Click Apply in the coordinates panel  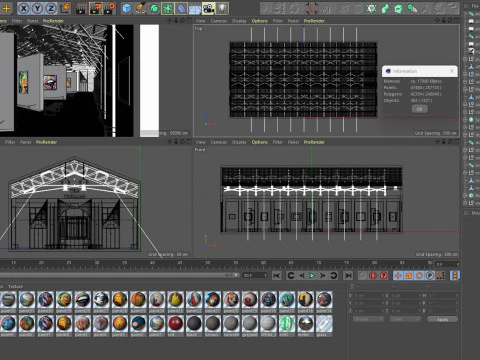pyautogui.click(x=442, y=319)
